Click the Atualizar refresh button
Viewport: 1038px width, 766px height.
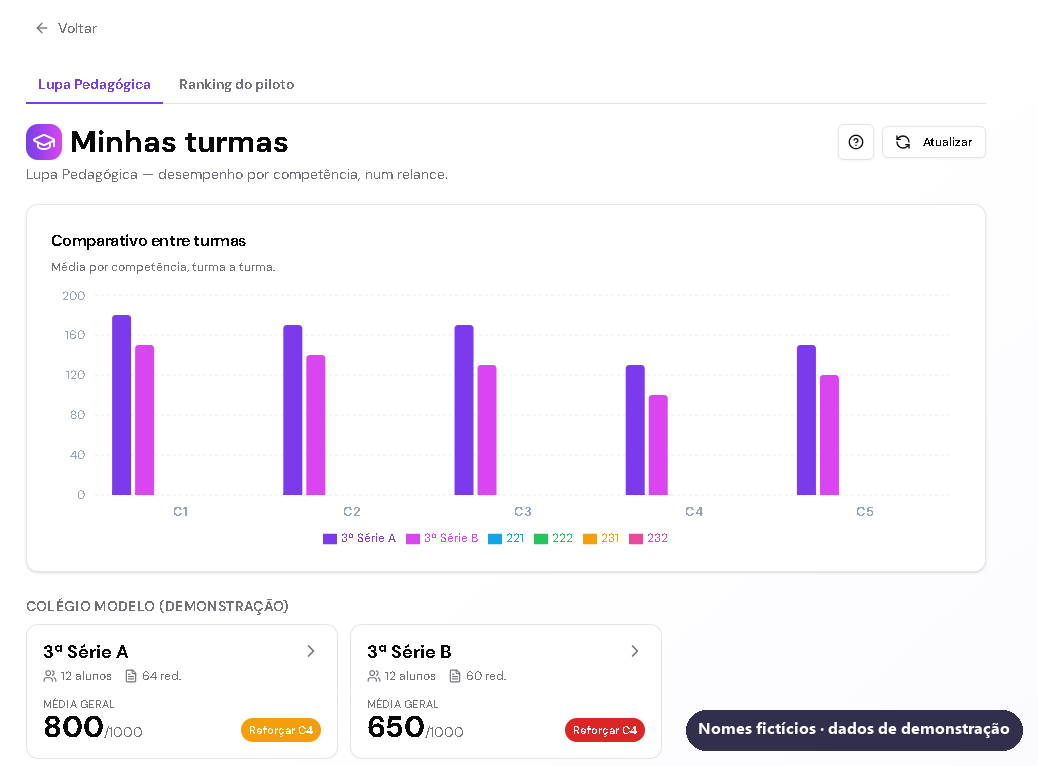pyautogui.click(x=933, y=142)
